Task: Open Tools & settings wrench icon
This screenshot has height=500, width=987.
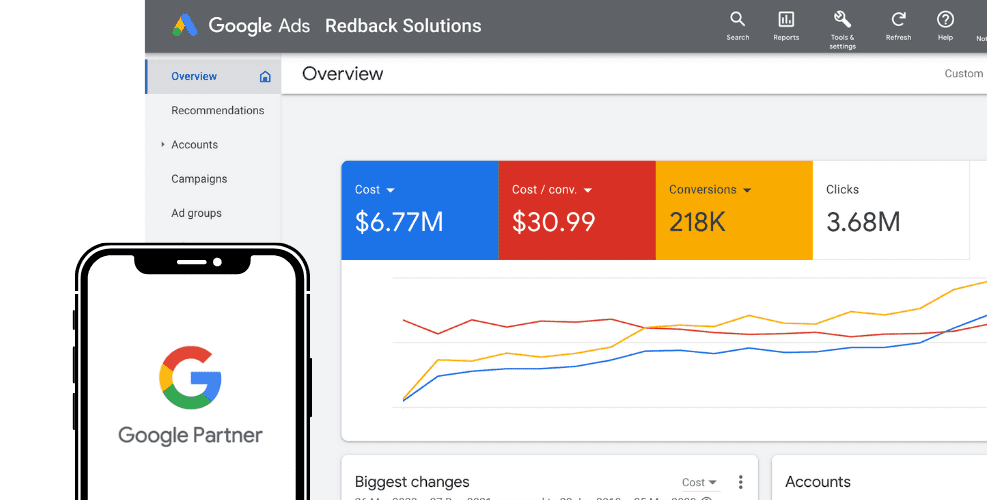Action: [842, 19]
